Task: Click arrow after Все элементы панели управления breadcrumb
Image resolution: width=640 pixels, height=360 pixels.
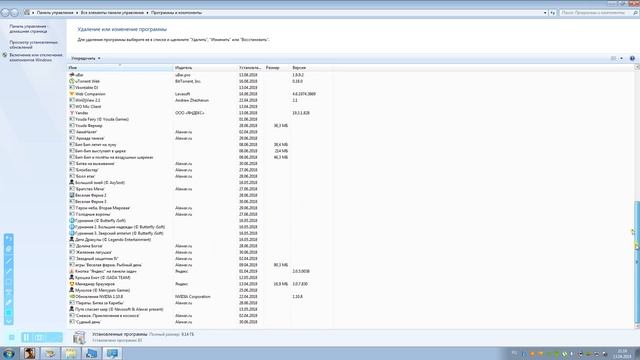Action: click(147, 13)
